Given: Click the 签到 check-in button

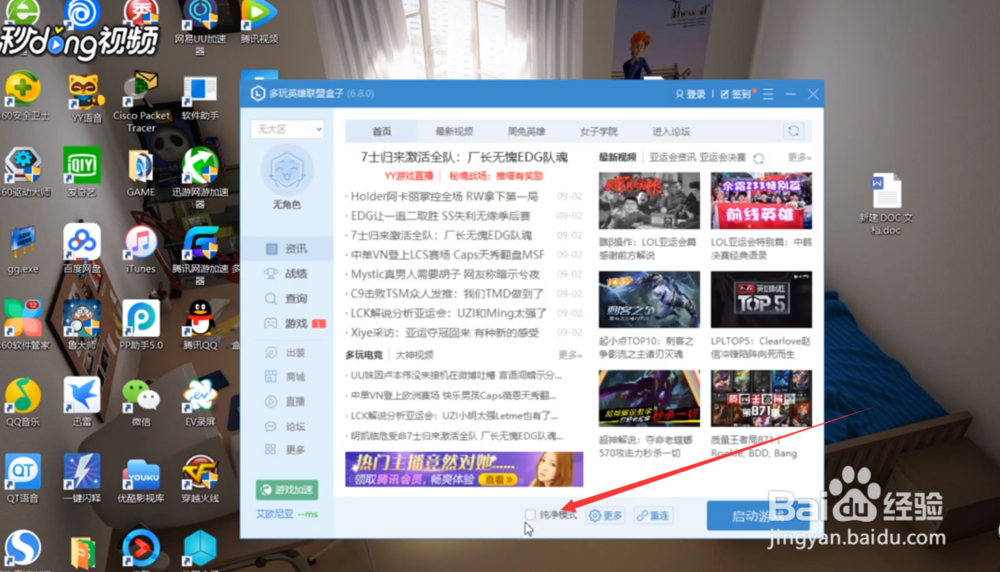Looking at the screenshot, I should click(x=736, y=94).
